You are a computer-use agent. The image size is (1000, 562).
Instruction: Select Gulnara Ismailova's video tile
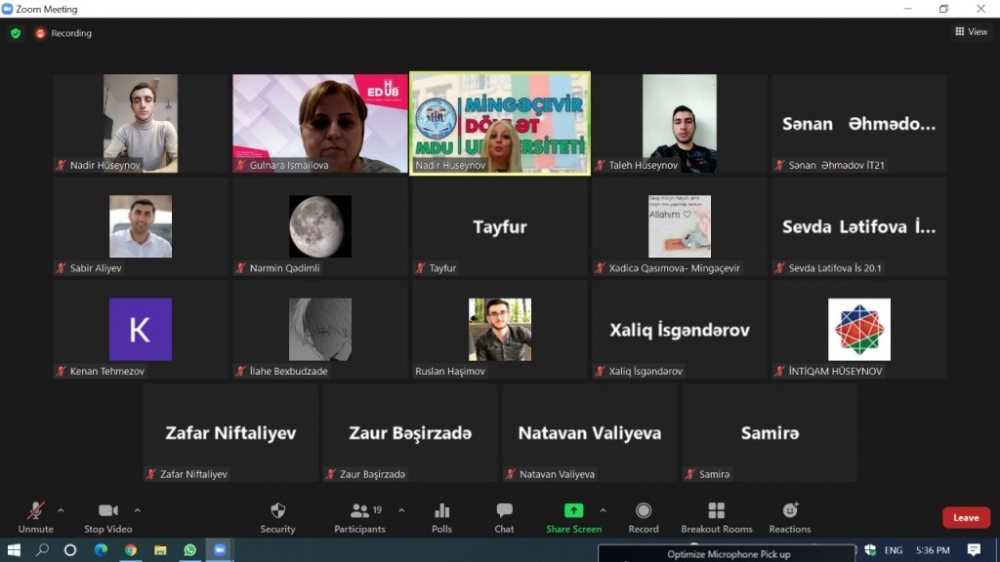pos(320,123)
